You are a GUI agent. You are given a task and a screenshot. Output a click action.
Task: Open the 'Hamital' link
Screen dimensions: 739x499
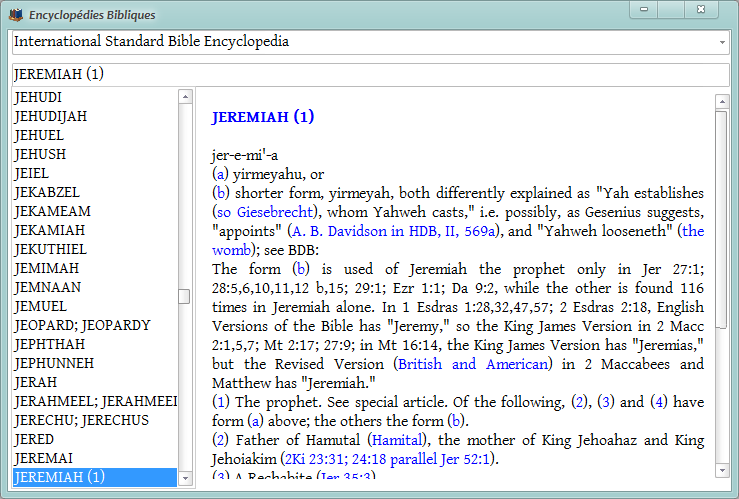(397, 440)
